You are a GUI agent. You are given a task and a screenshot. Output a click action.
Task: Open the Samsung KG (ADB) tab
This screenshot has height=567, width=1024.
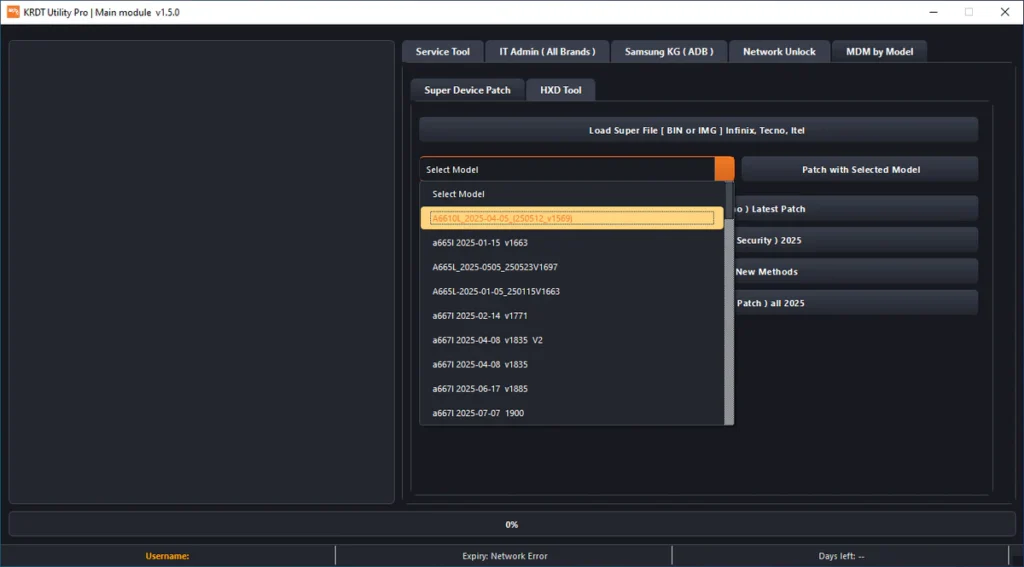pos(669,52)
